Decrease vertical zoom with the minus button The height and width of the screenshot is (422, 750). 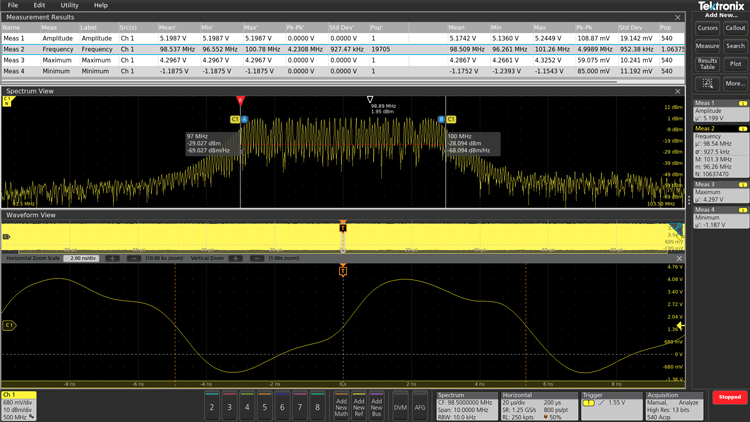point(256,258)
